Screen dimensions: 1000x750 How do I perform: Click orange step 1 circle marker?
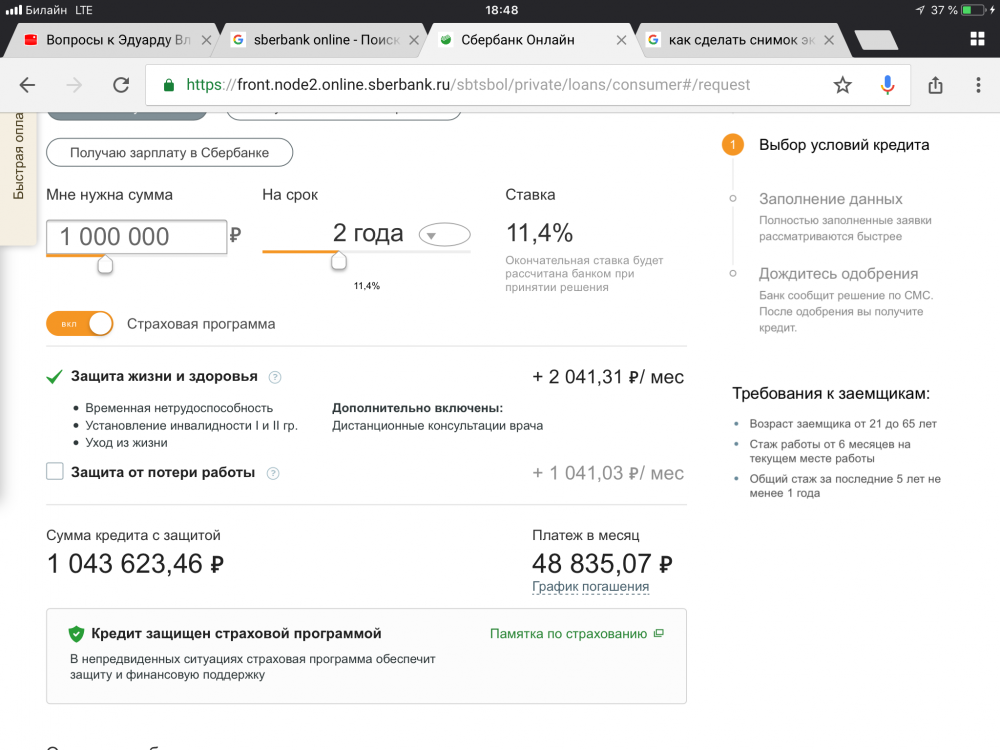733,145
